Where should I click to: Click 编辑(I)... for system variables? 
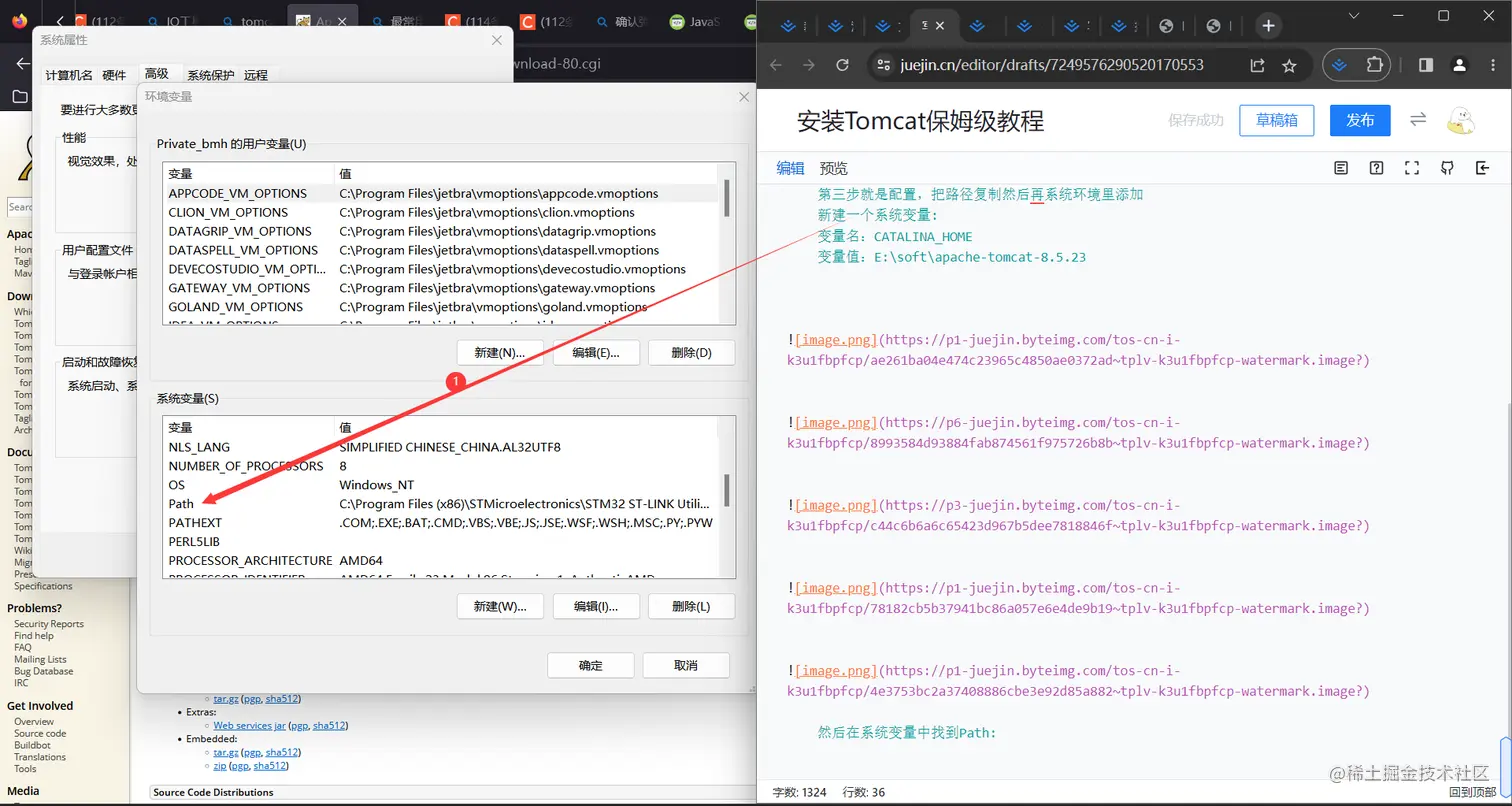[x=595, y=607]
